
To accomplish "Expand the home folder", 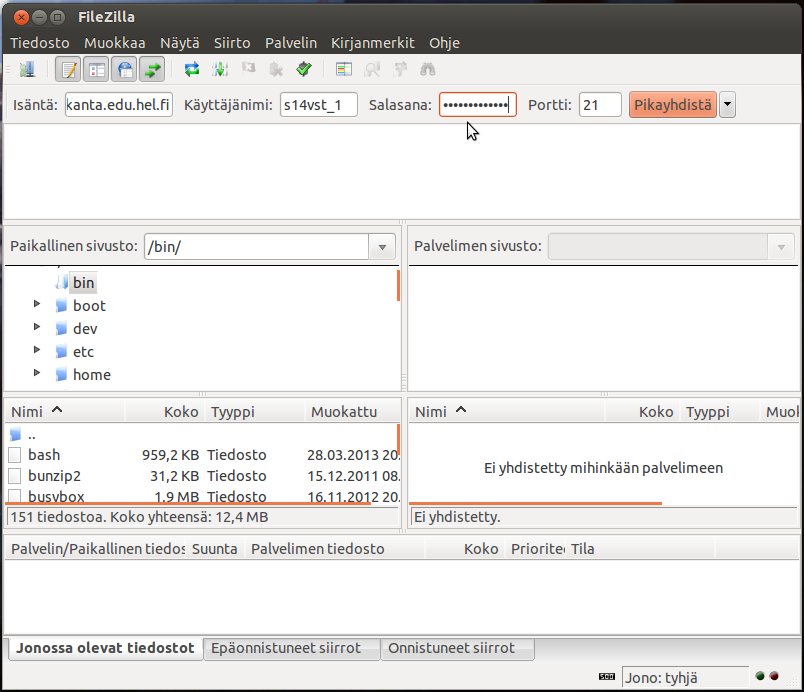I will pyautogui.click(x=37, y=373).
